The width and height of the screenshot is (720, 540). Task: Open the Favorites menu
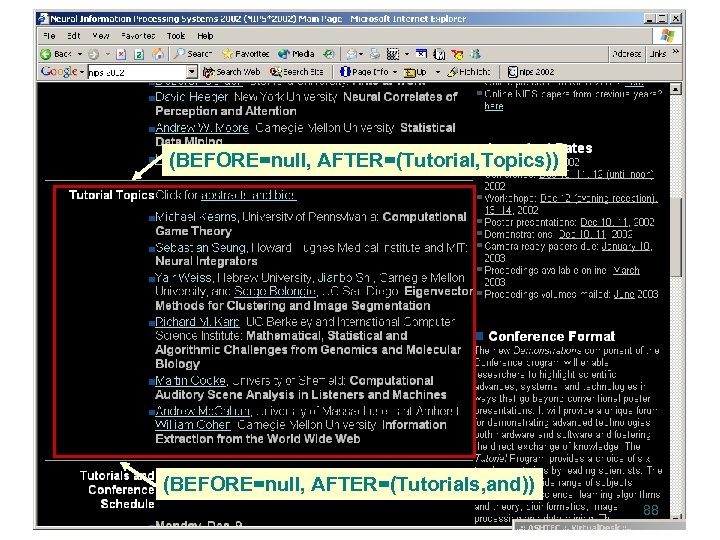pyautogui.click(x=138, y=36)
